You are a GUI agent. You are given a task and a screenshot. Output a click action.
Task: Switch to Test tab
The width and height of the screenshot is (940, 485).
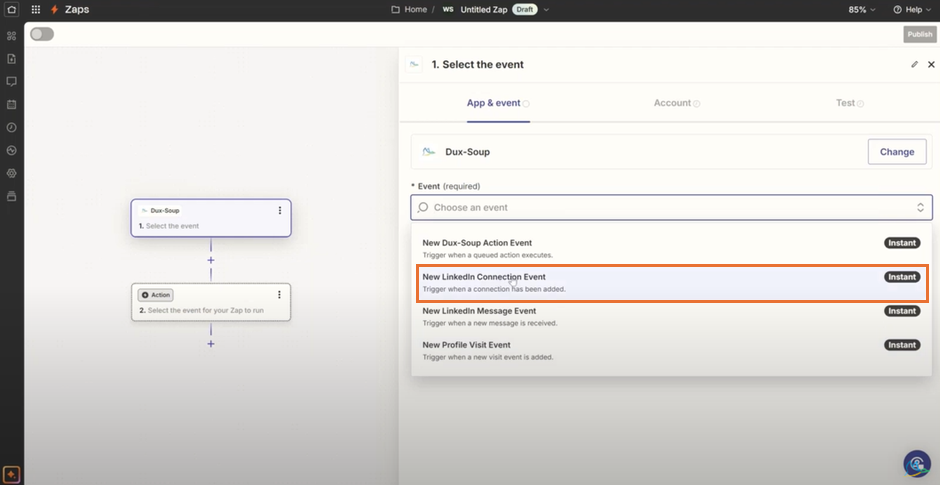[x=849, y=103]
